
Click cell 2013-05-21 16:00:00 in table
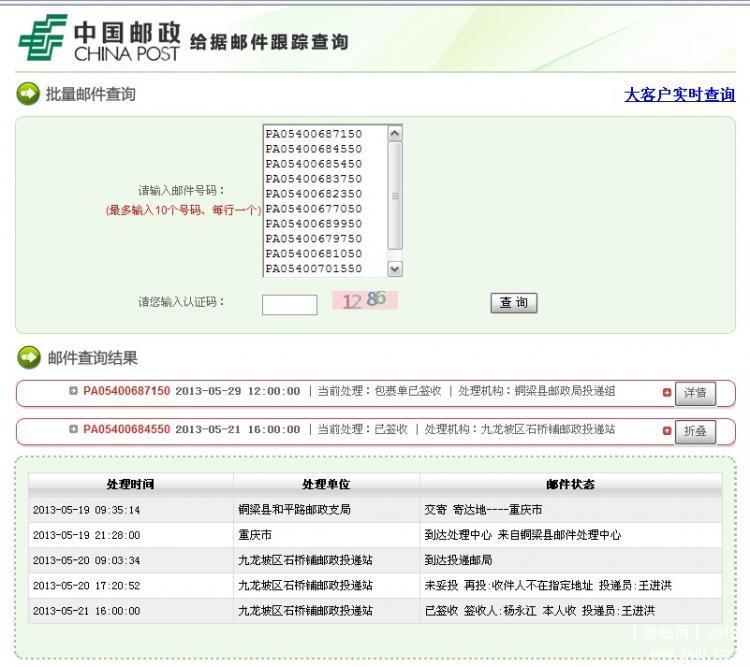click(131, 611)
